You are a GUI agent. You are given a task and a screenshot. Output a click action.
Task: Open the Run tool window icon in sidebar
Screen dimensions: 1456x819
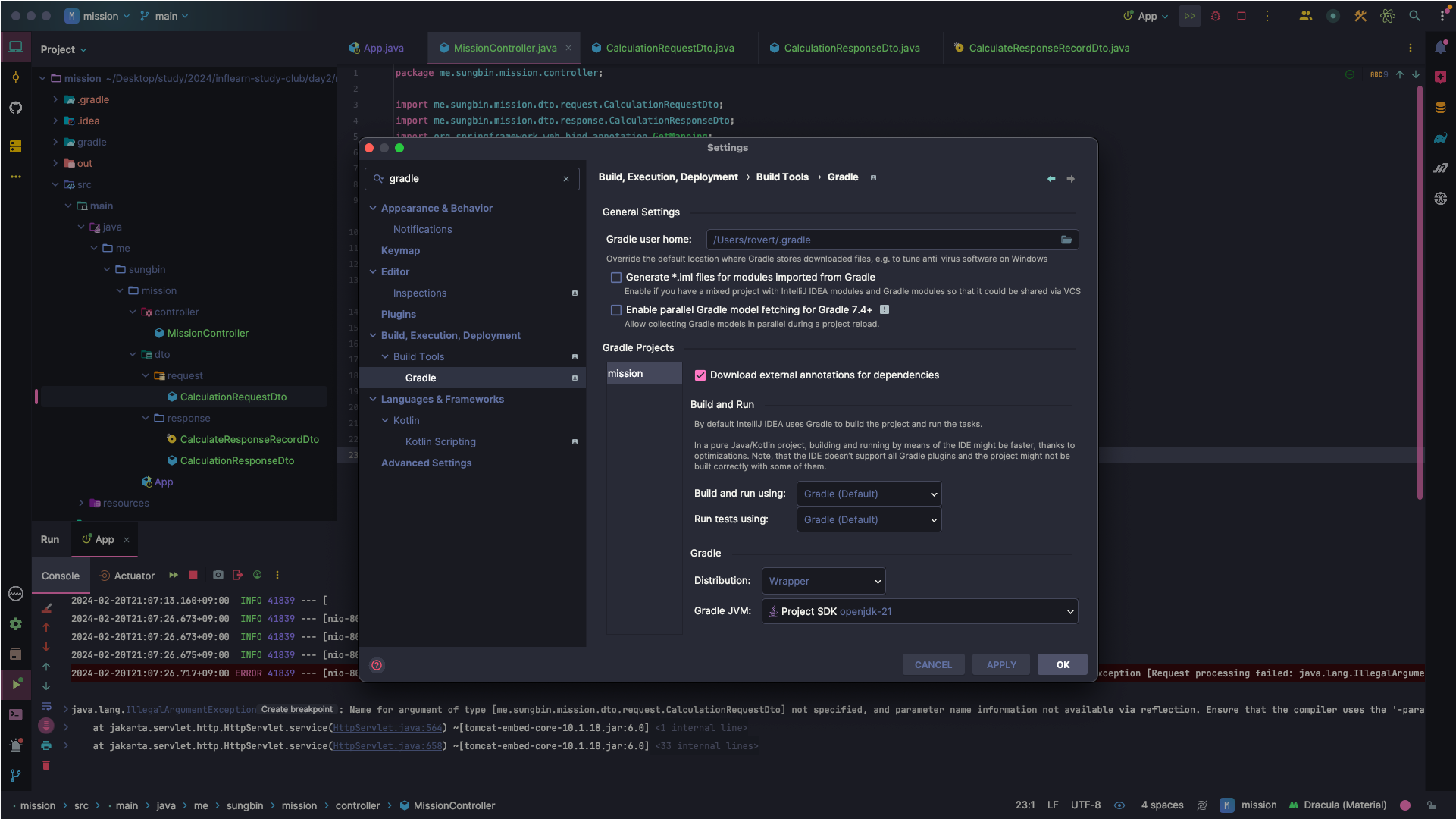[15, 684]
